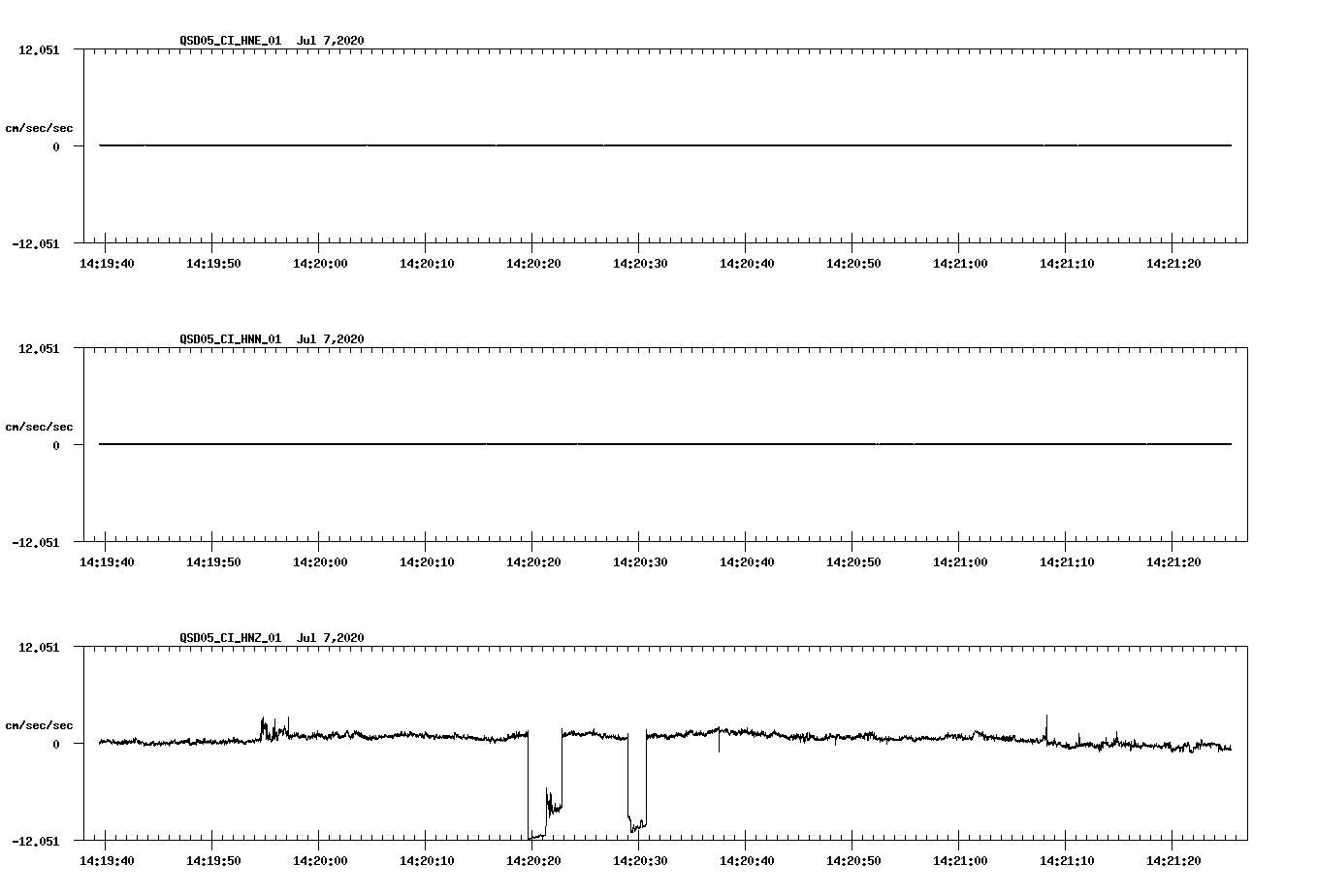Click 14:20:10 time label under HNN plot

point(427,561)
